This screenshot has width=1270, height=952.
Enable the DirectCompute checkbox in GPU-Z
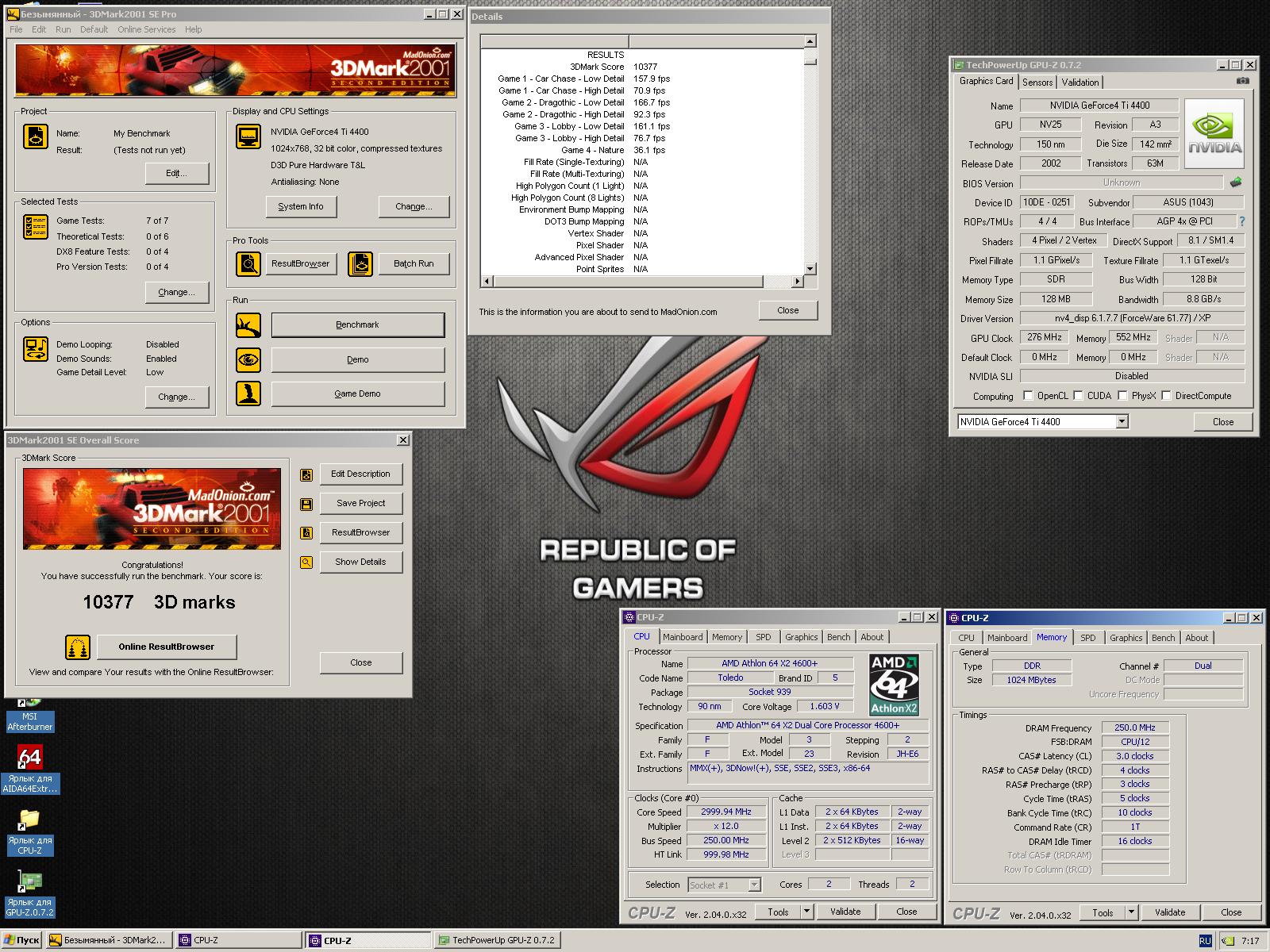(1166, 395)
